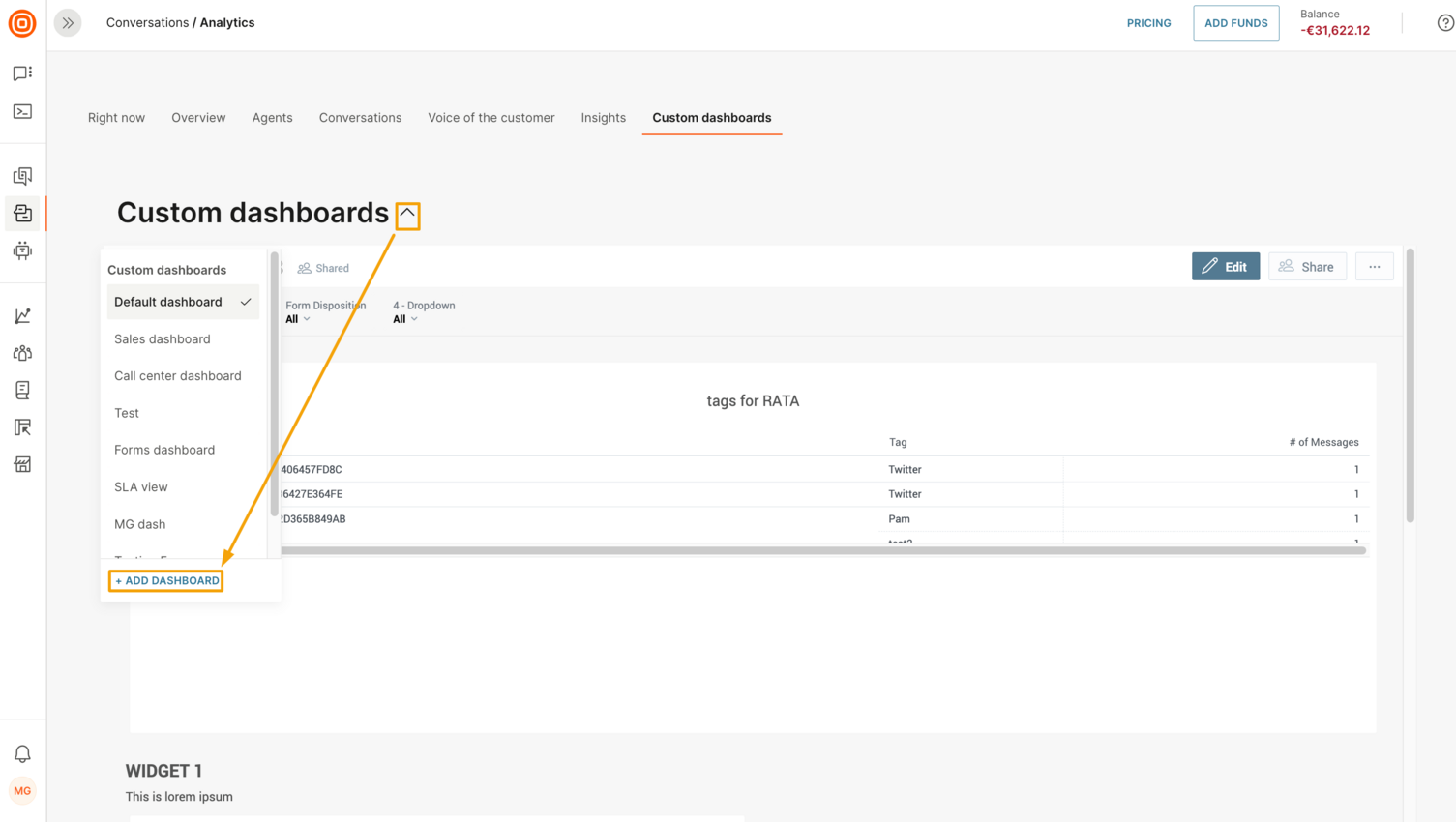Open the chat bubble icon in sidebar
1456x822 pixels.
click(x=22, y=73)
